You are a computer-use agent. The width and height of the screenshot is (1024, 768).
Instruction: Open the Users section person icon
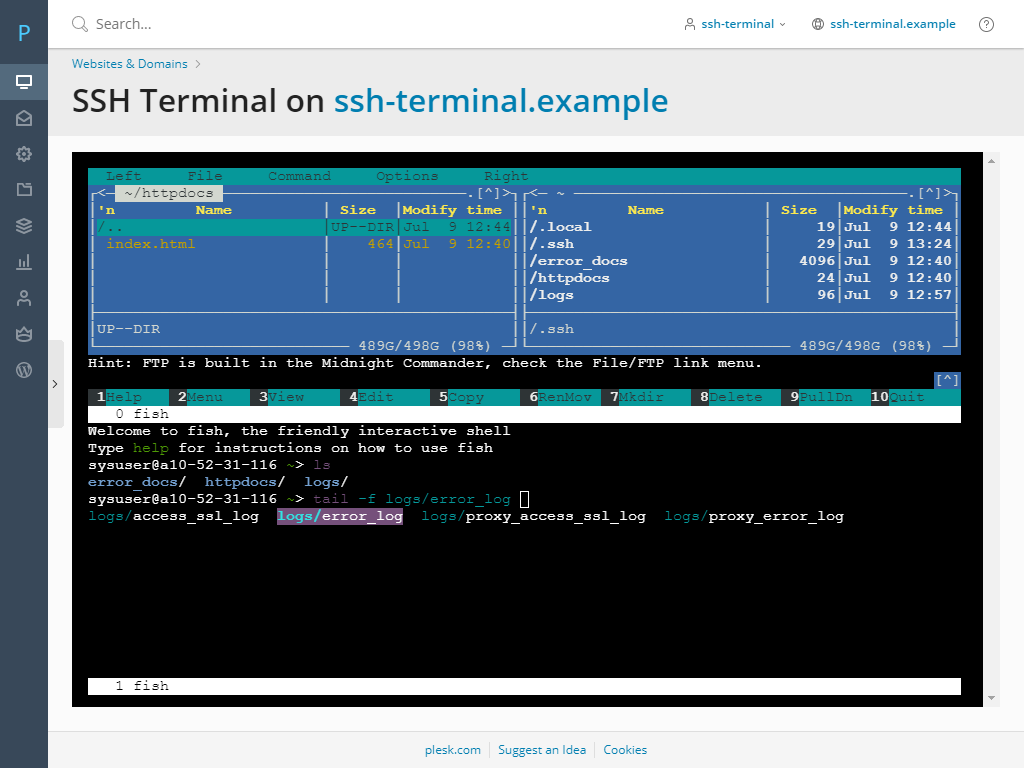coord(23,297)
